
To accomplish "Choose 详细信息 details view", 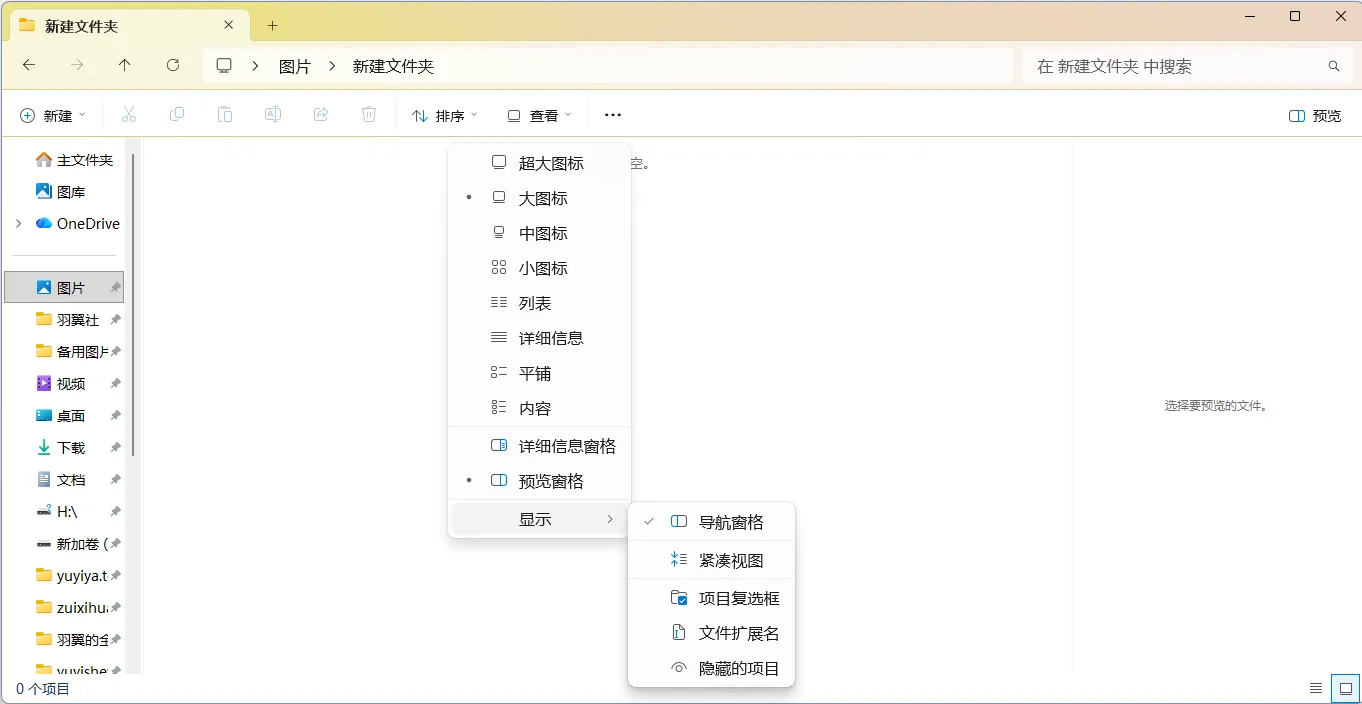I will pyautogui.click(x=539, y=338).
